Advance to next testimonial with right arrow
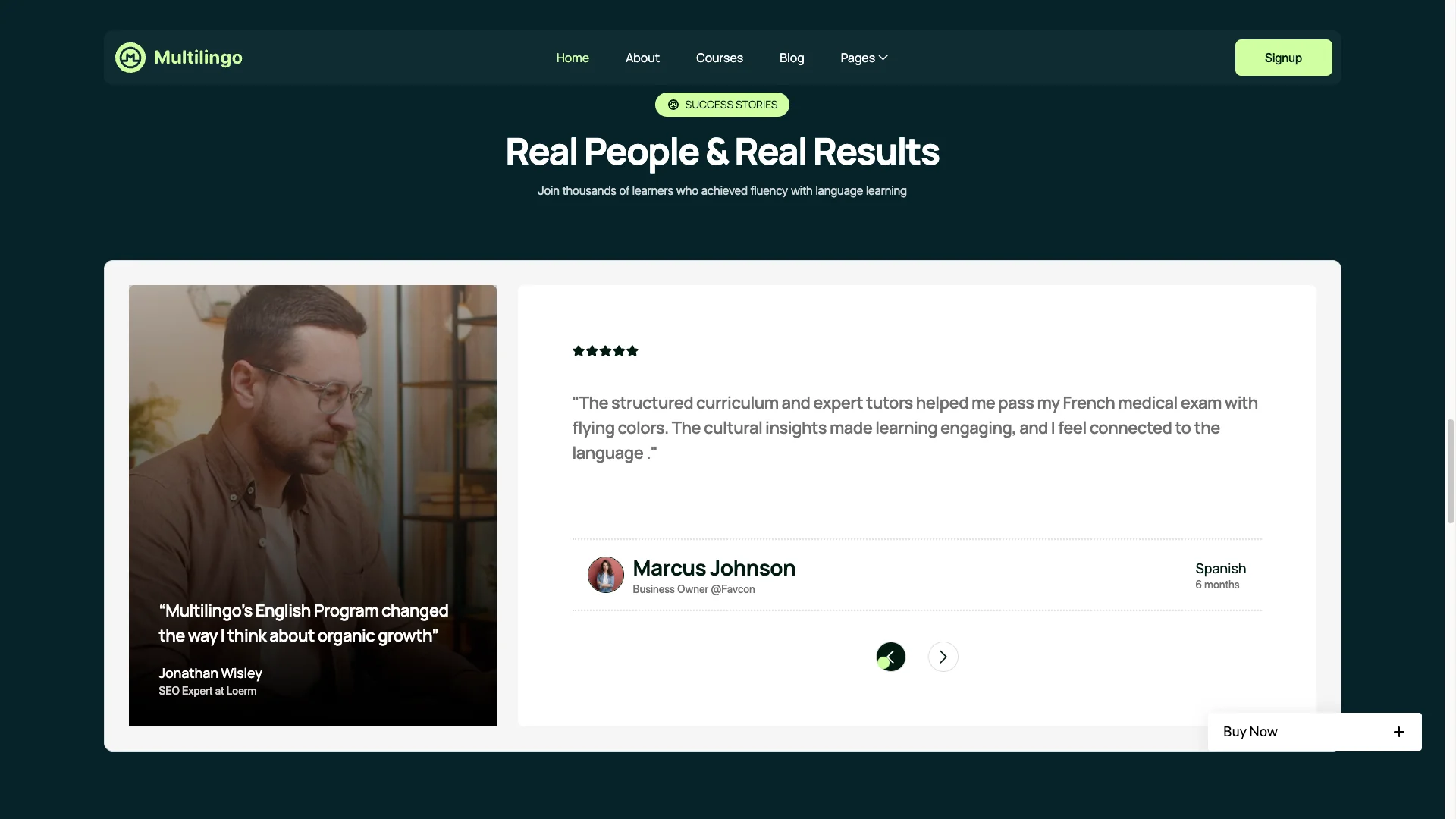The height and width of the screenshot is (819, 1456). (x=943, y=657)
